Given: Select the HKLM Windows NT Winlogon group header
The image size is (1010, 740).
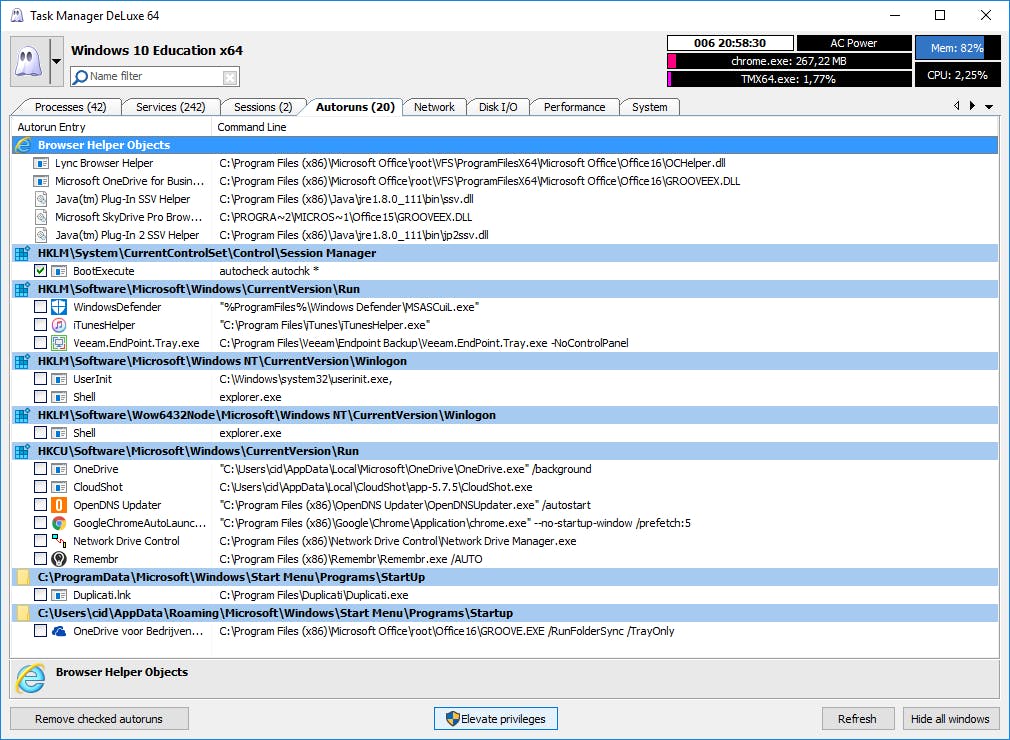Looking at the screenshot, I should coord(505,361).
